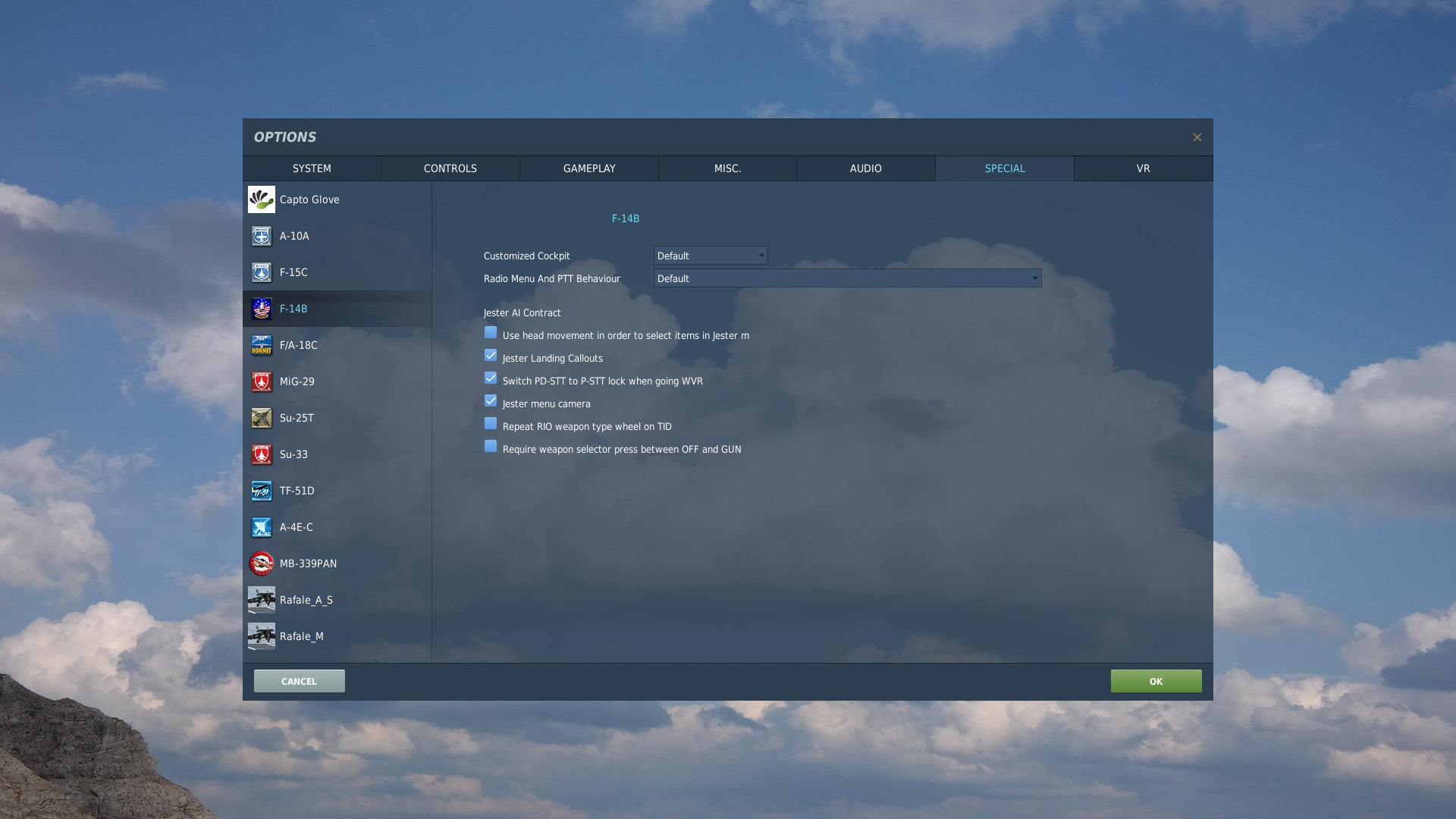
Task: Switch to the SYSTEM tab
Action: [x=312, y=168]
